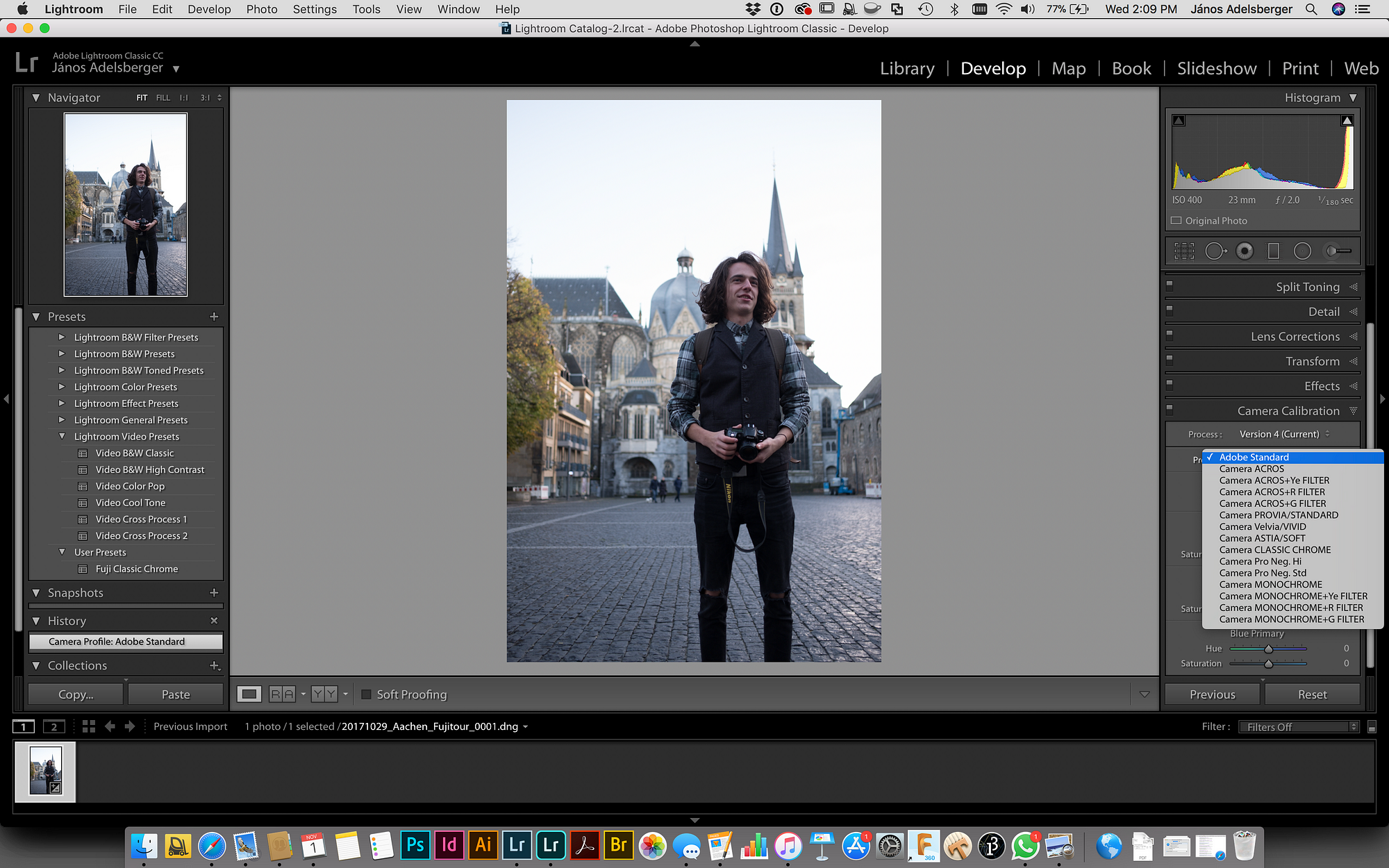
Task: Toggle Camera Calibration panel switch
Action: click(x=1170, y=409)
